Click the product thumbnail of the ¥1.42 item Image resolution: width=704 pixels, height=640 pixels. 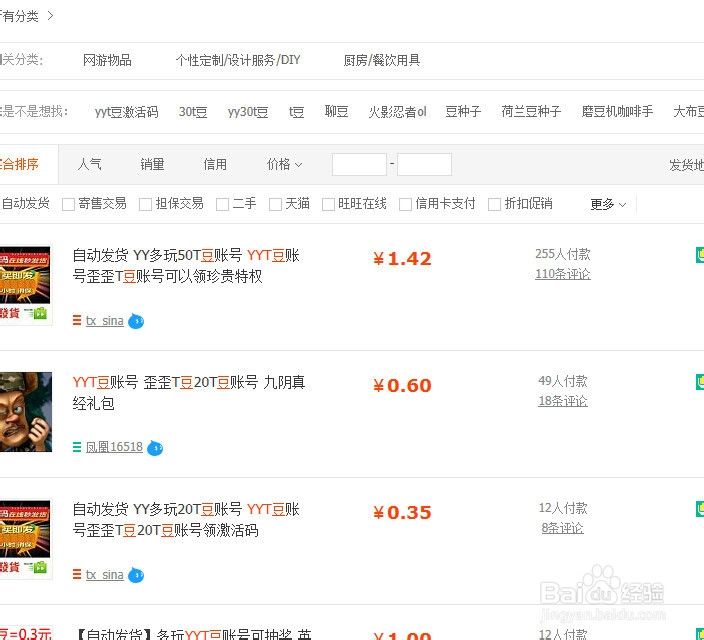tap(26, 285)
